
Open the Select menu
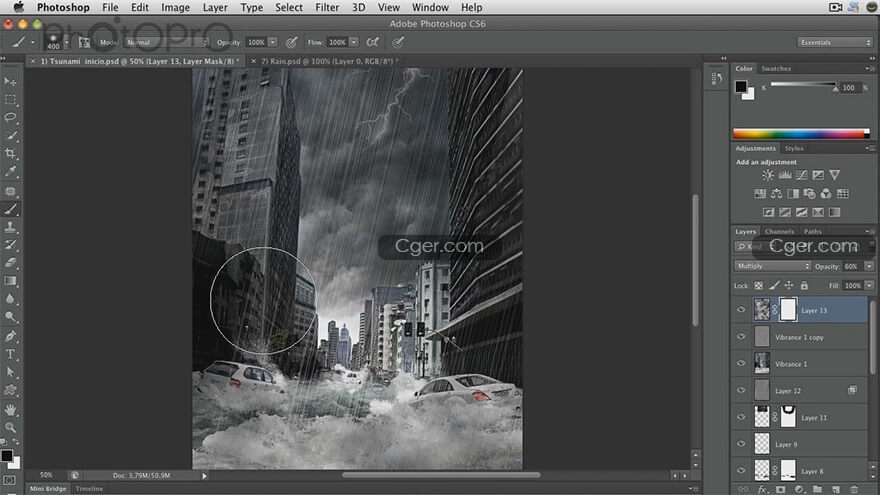288,7
